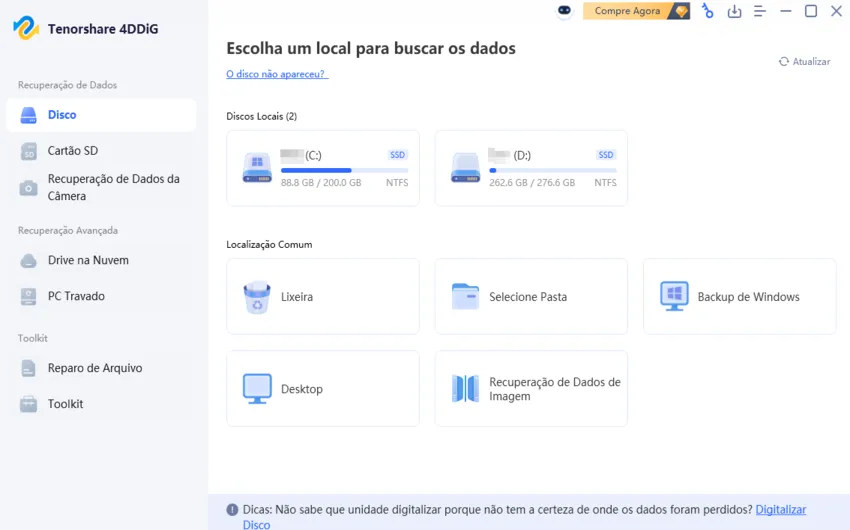Click the SSD badge on D: drive
The image size is (850, 530).
tap(606, 155)
